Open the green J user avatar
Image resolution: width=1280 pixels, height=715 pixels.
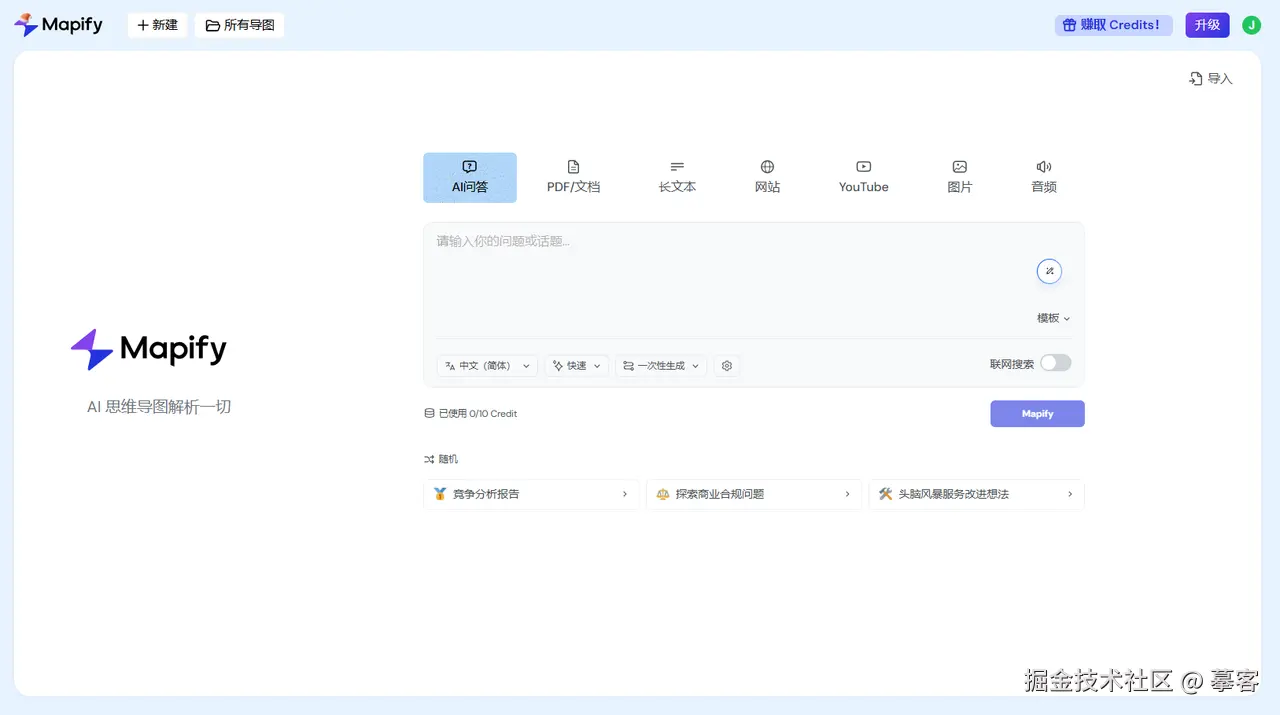(1251, 25)
